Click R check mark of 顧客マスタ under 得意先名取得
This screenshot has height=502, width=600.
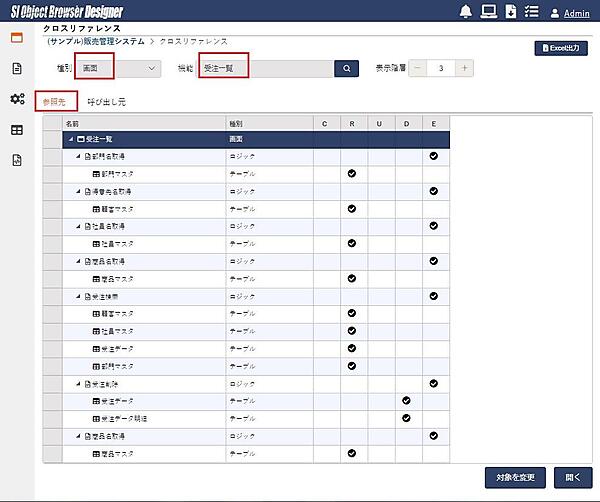click(352, 209)
